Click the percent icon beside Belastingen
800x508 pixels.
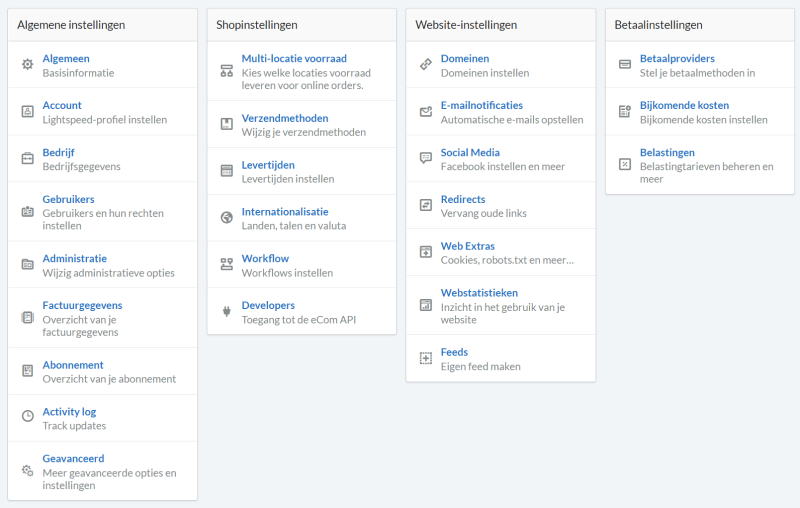625,164
